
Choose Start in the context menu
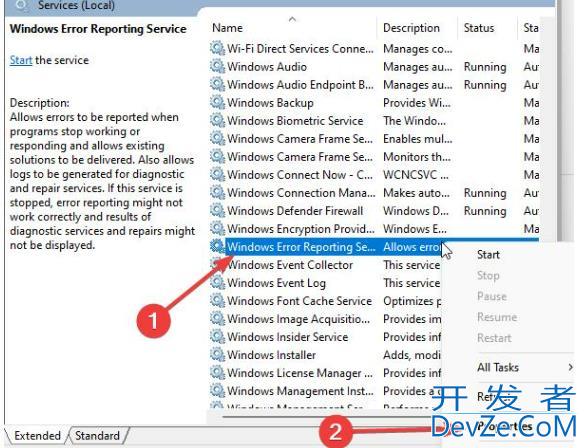[488, 255]
